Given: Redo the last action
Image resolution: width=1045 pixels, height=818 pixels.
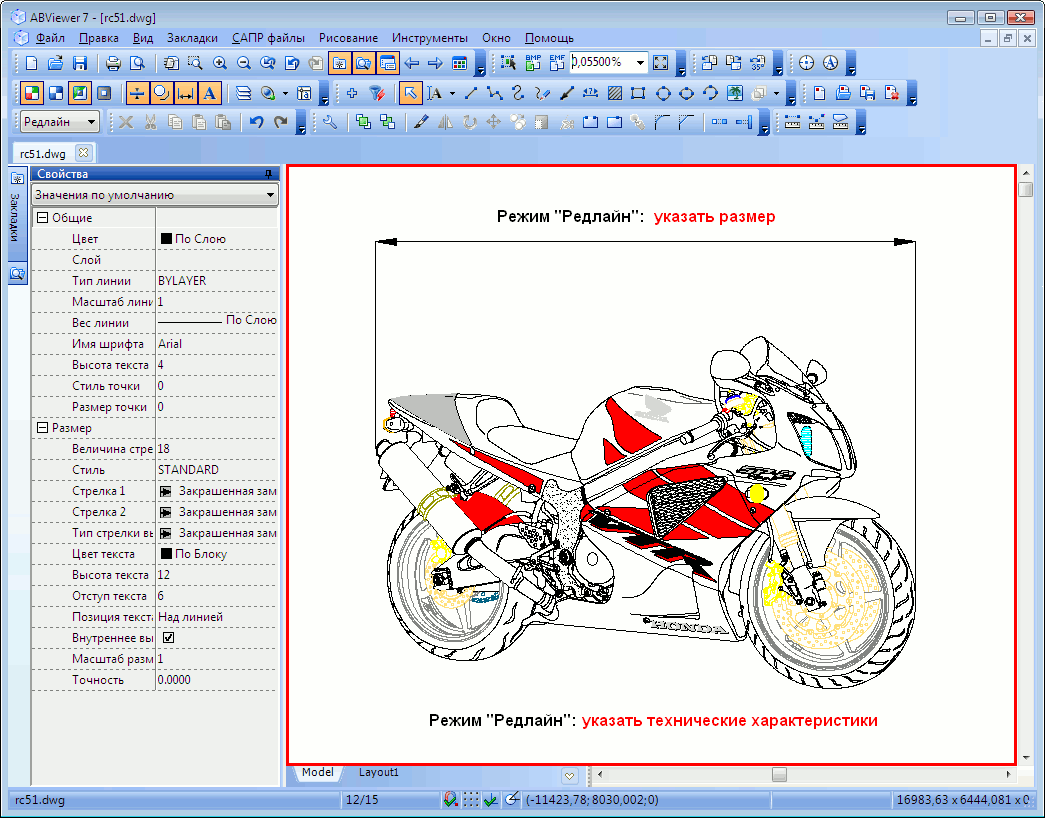Looking at the screenshot, I should coord(281,122).
